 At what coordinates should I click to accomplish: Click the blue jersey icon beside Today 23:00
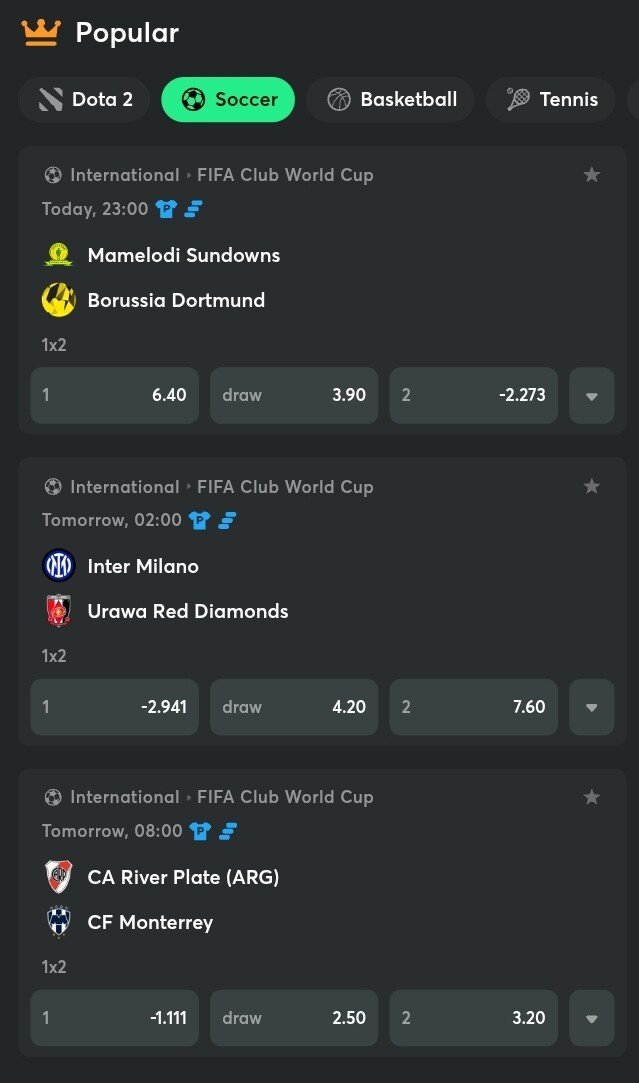click(x=166, y=209)
